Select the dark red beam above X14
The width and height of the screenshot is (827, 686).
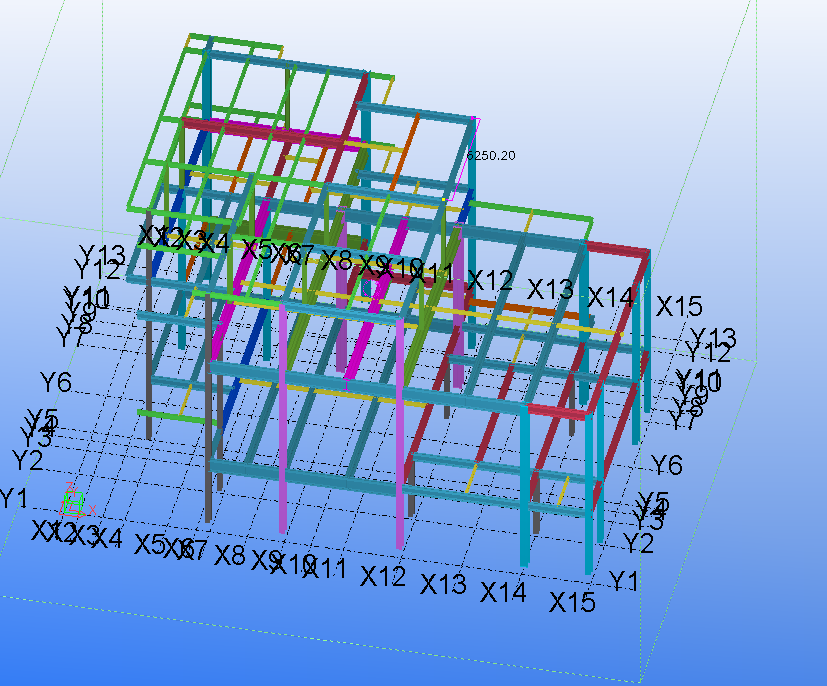coord(617,248)
